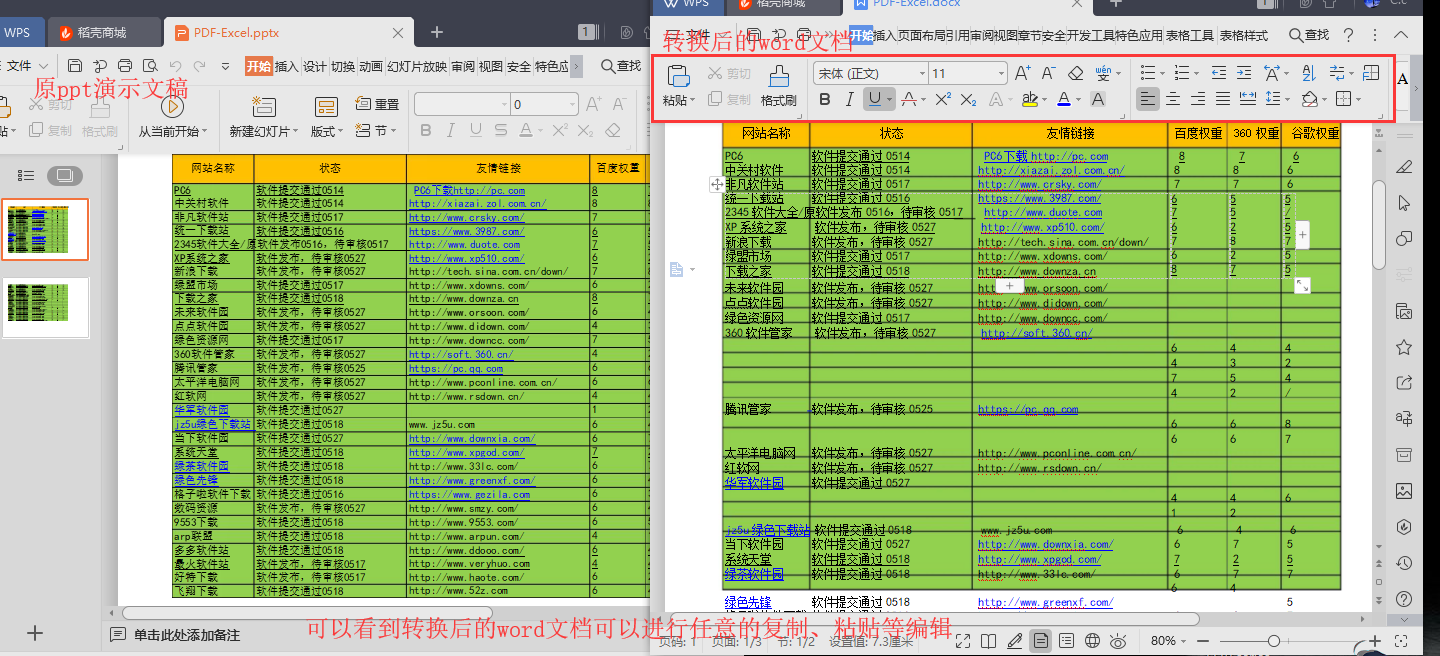Click zoom slider handle in Word status bar
Screen dimensions: 1440x656
pos(1274,641)
